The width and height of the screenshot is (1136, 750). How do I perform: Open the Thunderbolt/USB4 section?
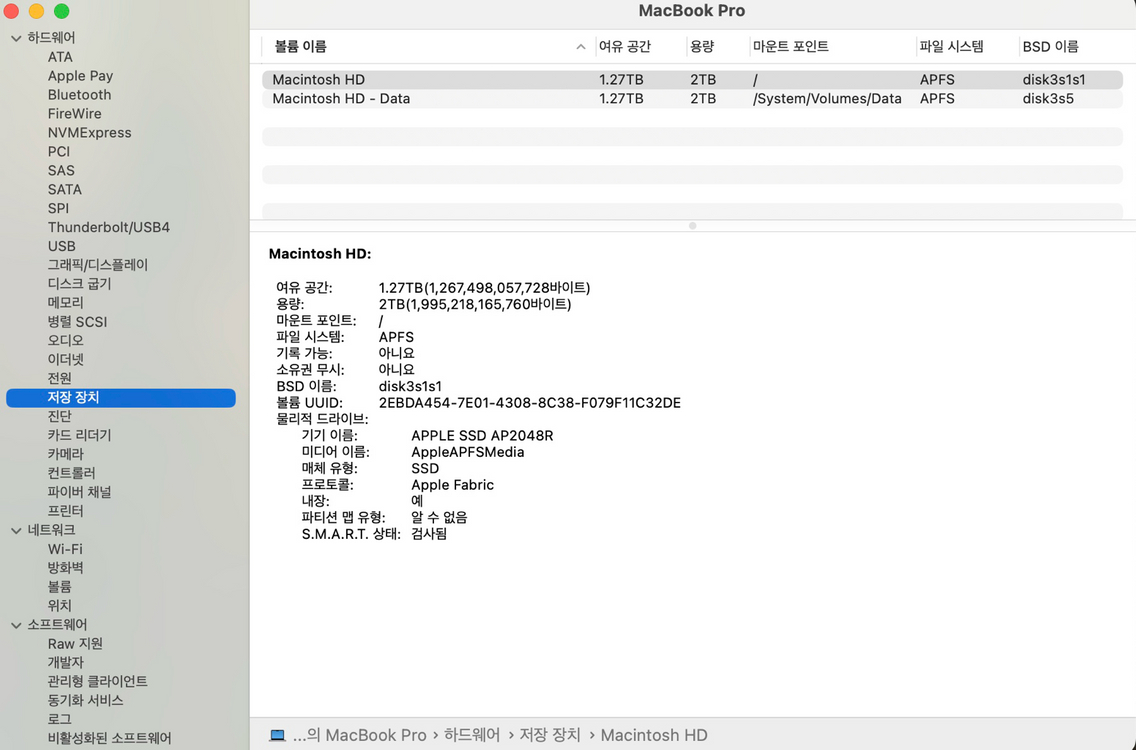tap(109, 227)
